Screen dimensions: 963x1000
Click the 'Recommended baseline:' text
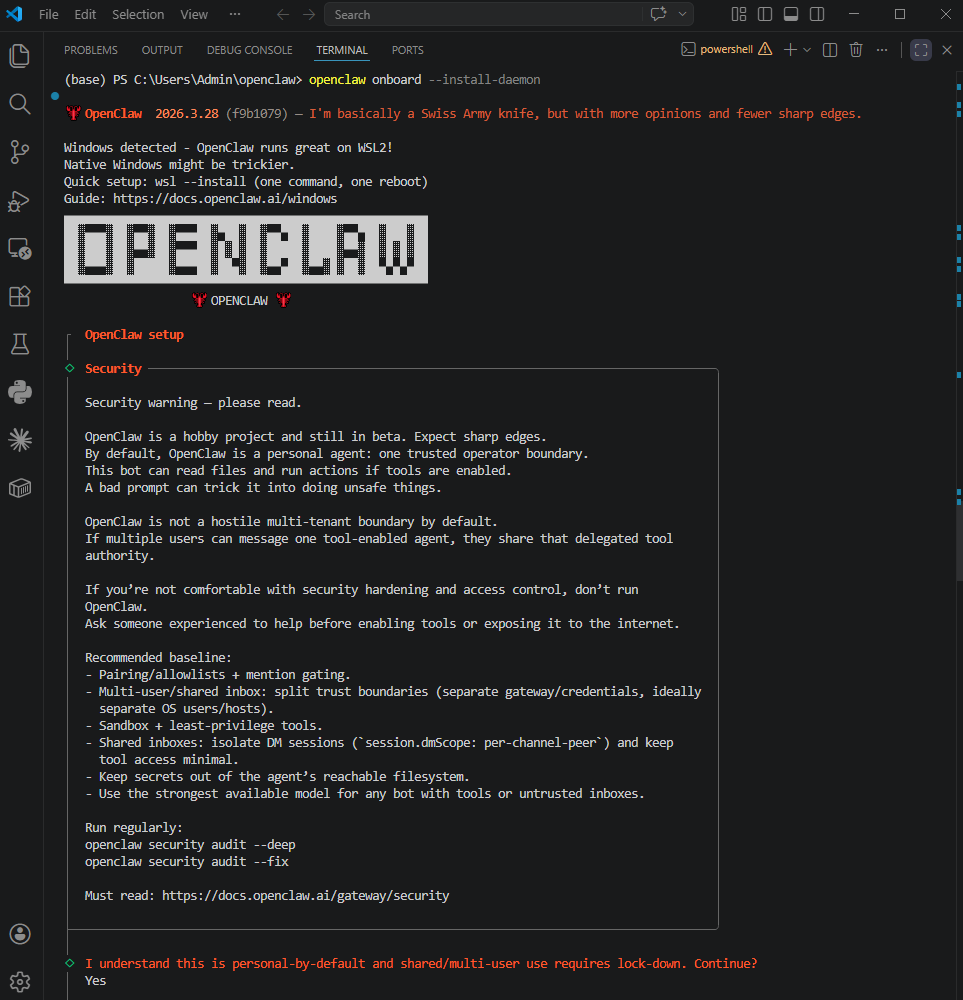point(158,658)
